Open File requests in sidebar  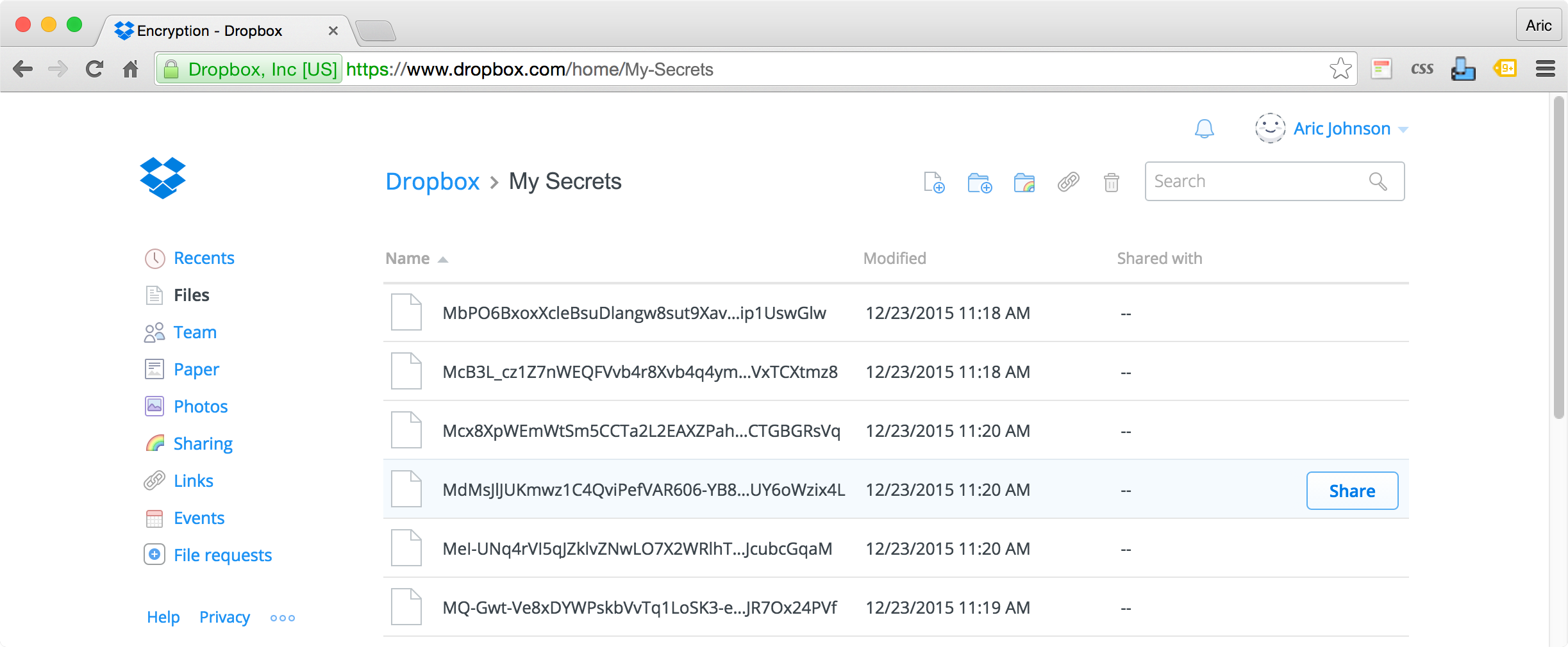point(222,555)
